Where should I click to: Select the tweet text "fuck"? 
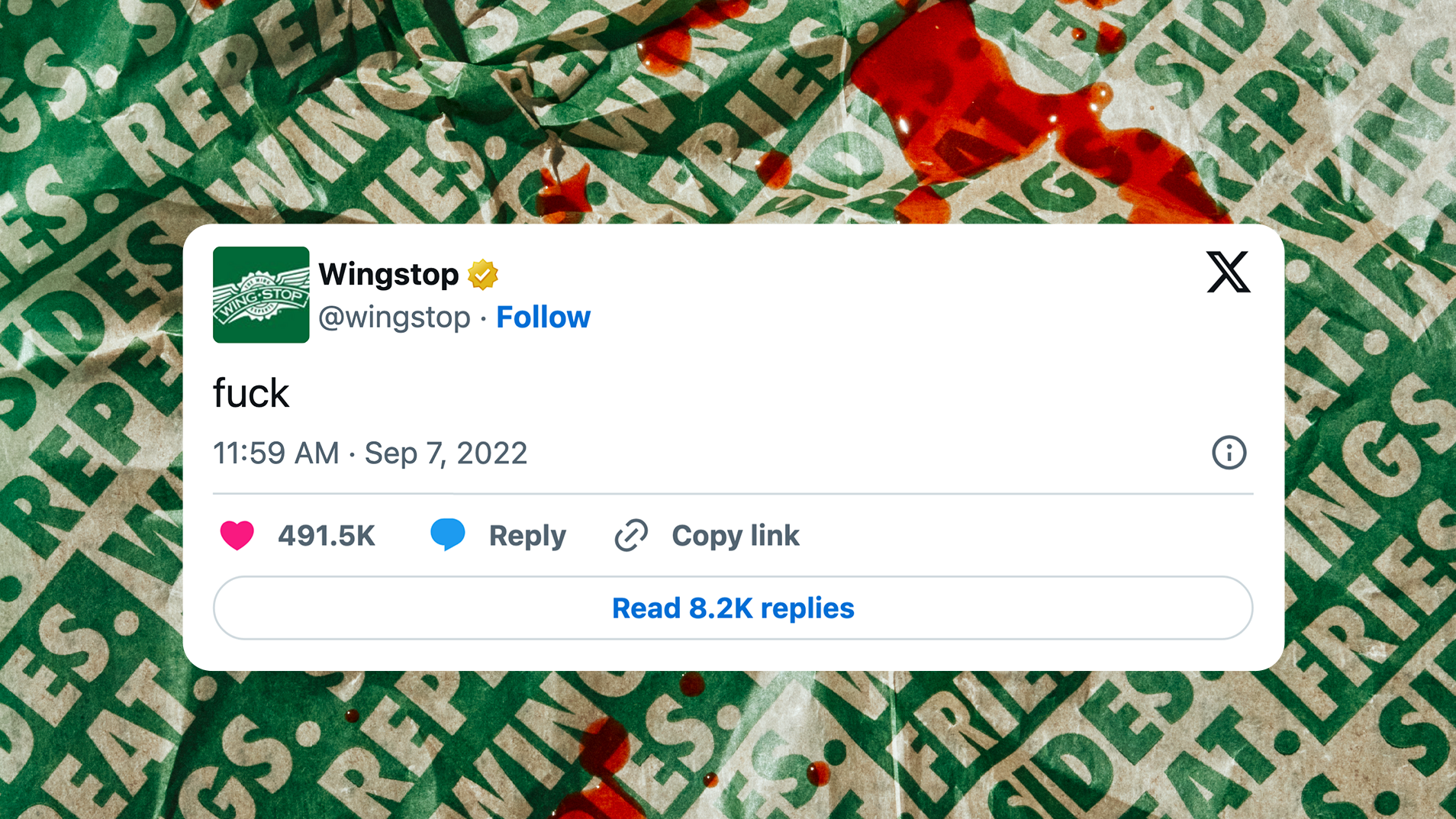[251, 394]
